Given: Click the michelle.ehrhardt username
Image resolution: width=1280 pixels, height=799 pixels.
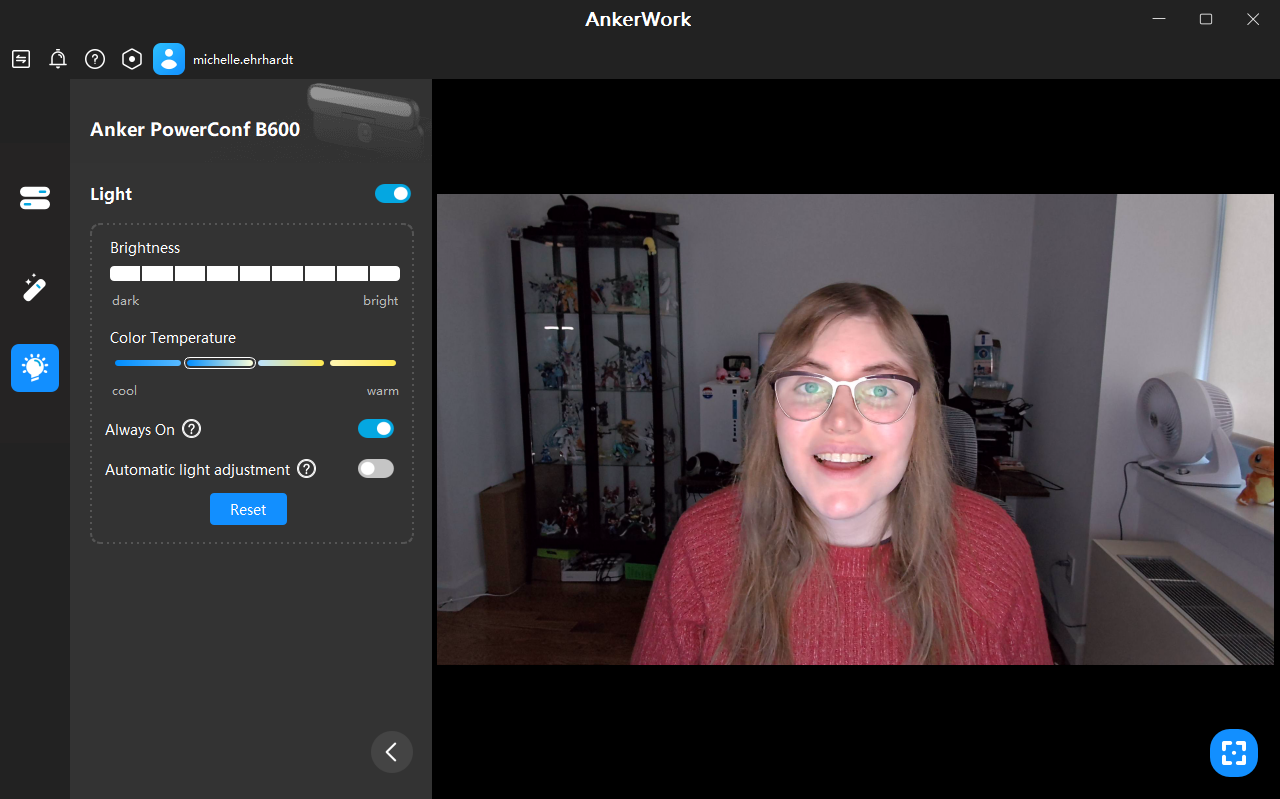Looking at the screenshot, I should click(243, 60).
